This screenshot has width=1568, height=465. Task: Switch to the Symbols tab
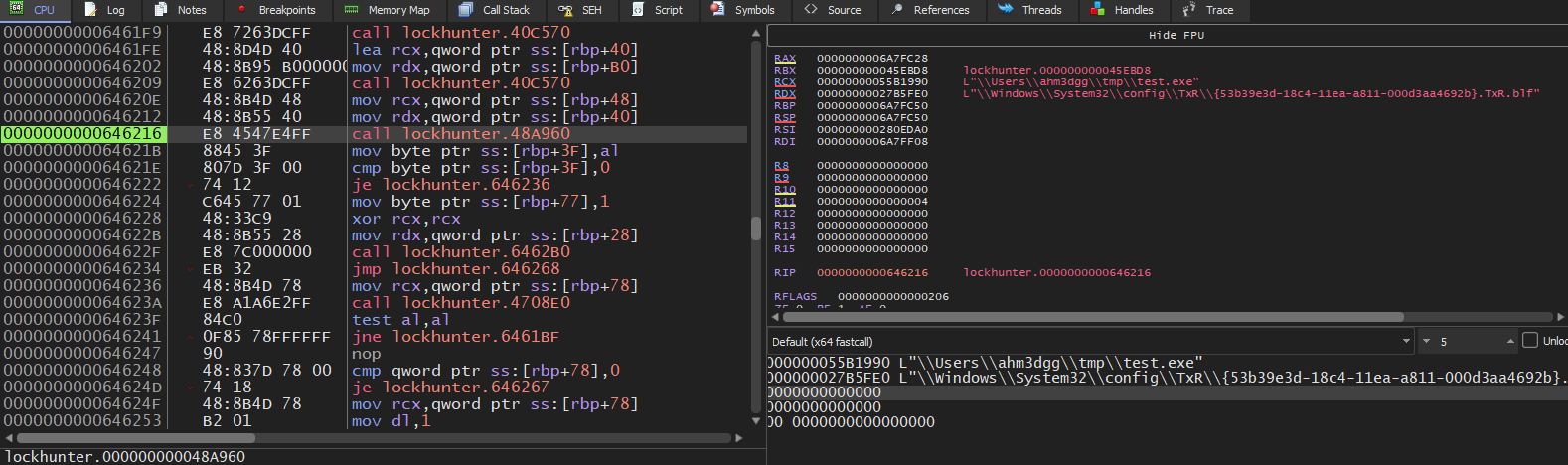(754, 10)
